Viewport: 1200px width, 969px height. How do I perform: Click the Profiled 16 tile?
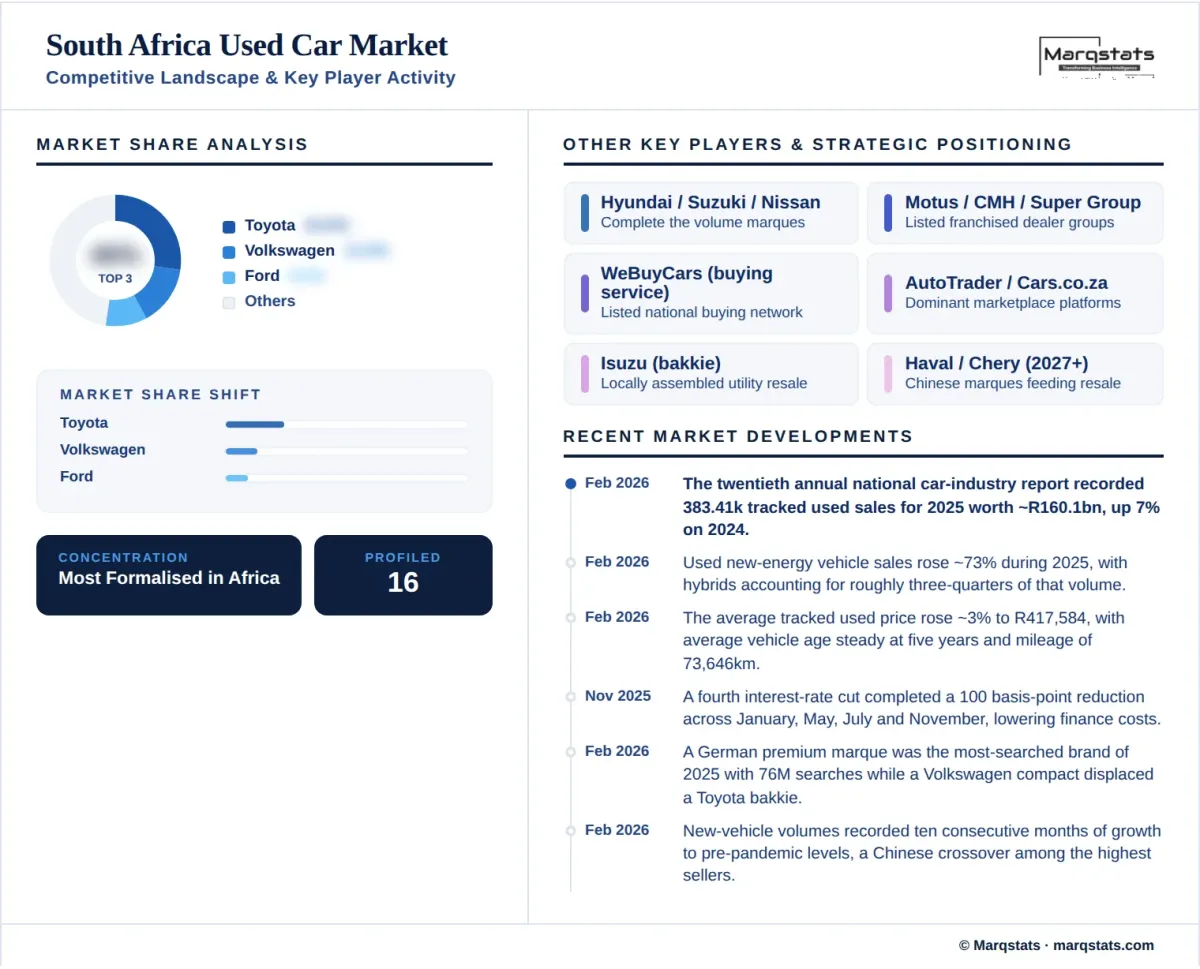[x=403, y=575]
